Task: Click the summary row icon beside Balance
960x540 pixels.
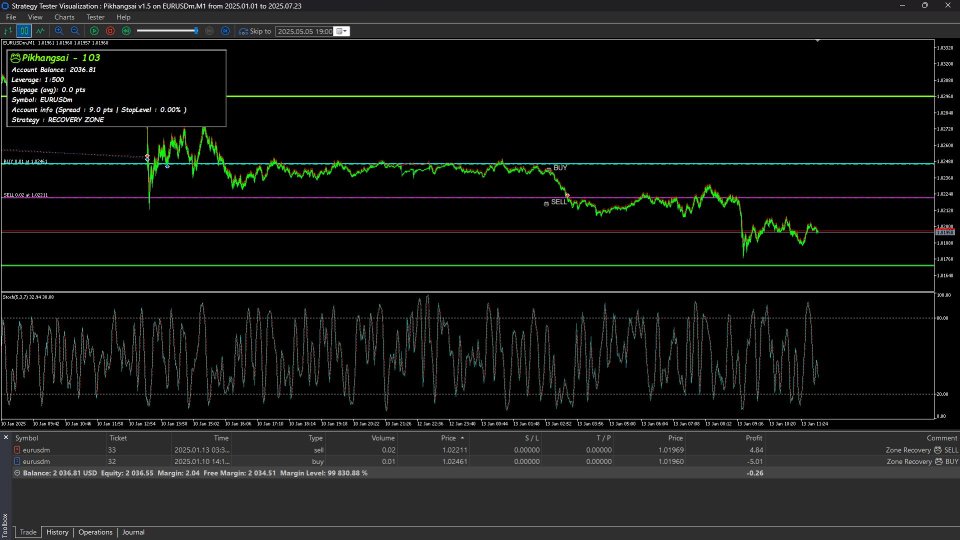Action: click(17, 473)
